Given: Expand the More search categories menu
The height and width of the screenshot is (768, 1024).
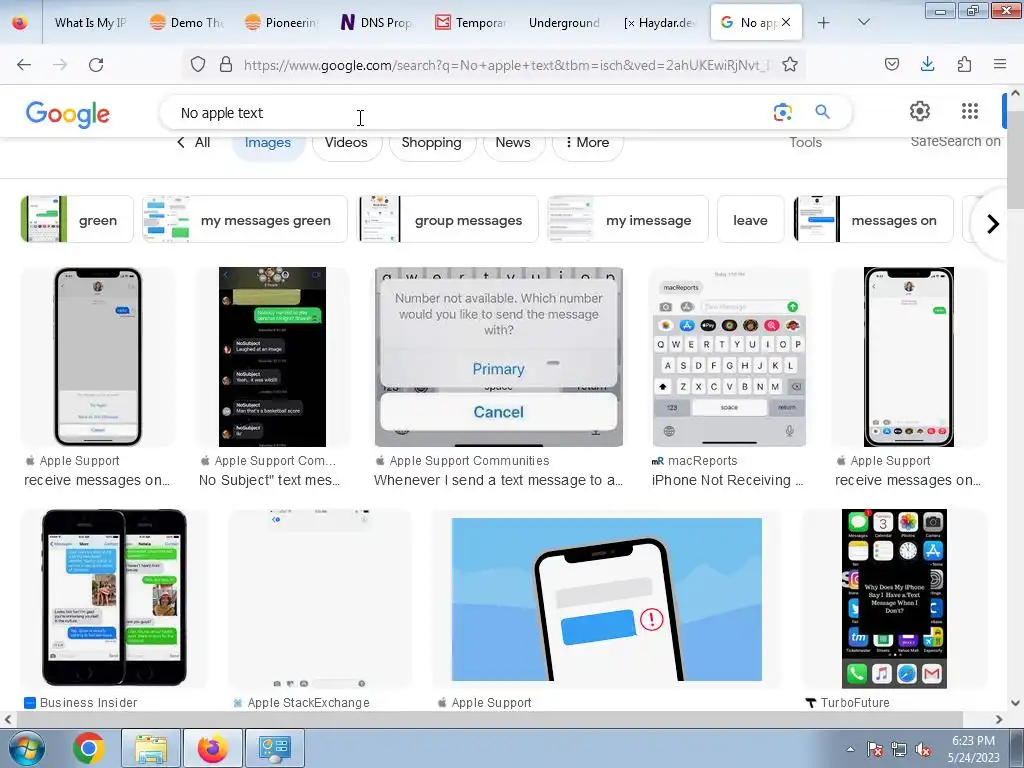Looking at the screenshot, I should click(587, 142).
